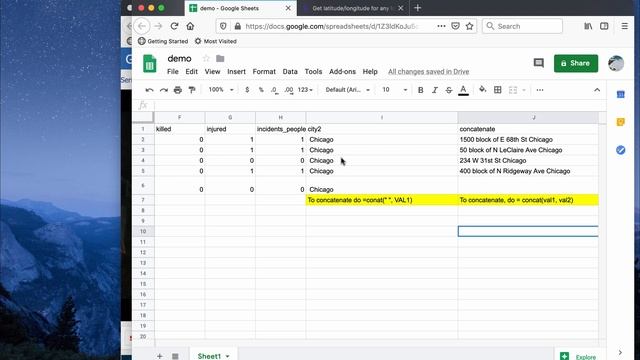
Task: Click the Merge cells icon
Action: pos(513,90)
